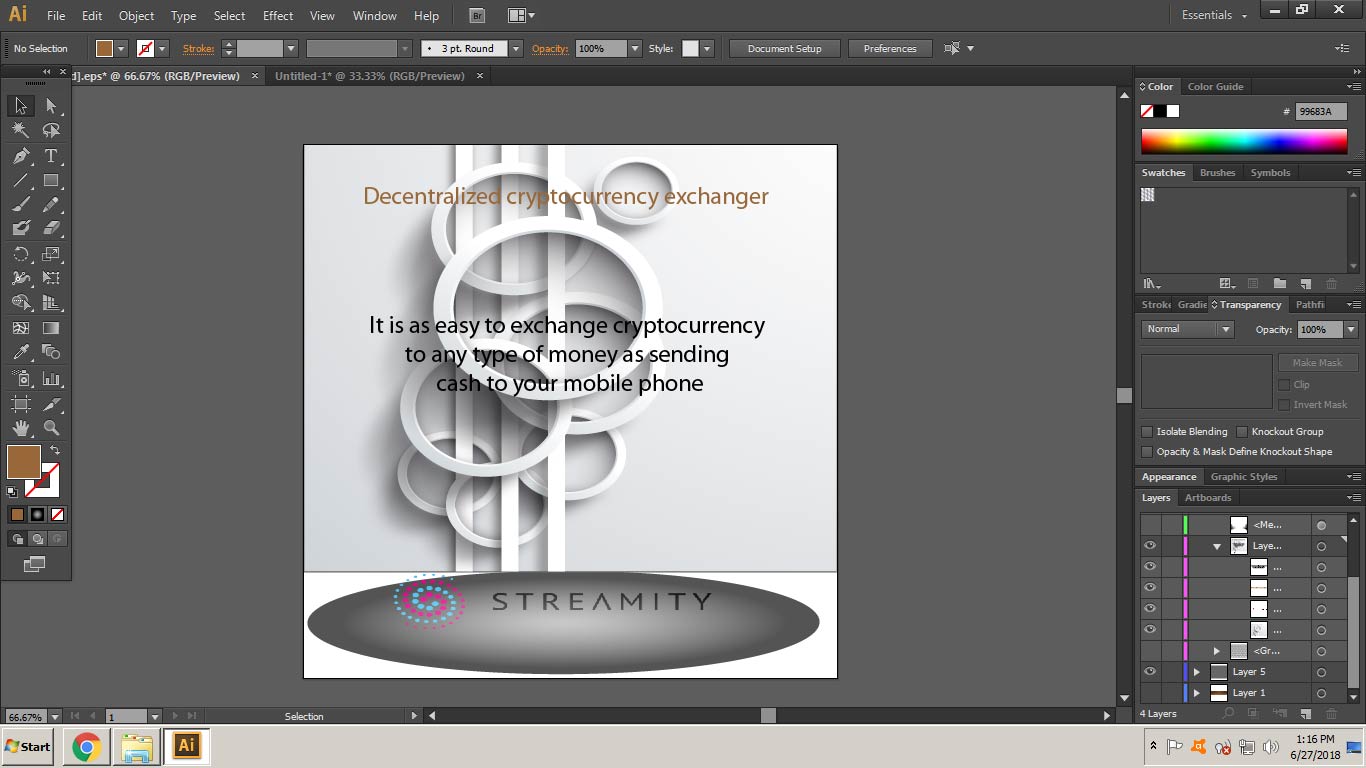The width and height of the screenshot is (1366, 768).
Task: Expand Layer 1 in the Layers panel
Action: [x=1196, y=693]
